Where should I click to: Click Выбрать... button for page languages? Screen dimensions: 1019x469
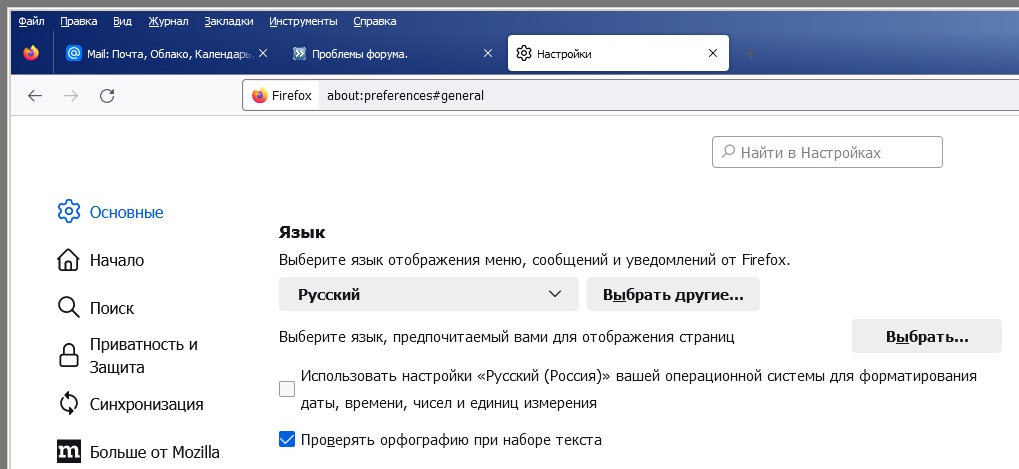tap(927, 336)
